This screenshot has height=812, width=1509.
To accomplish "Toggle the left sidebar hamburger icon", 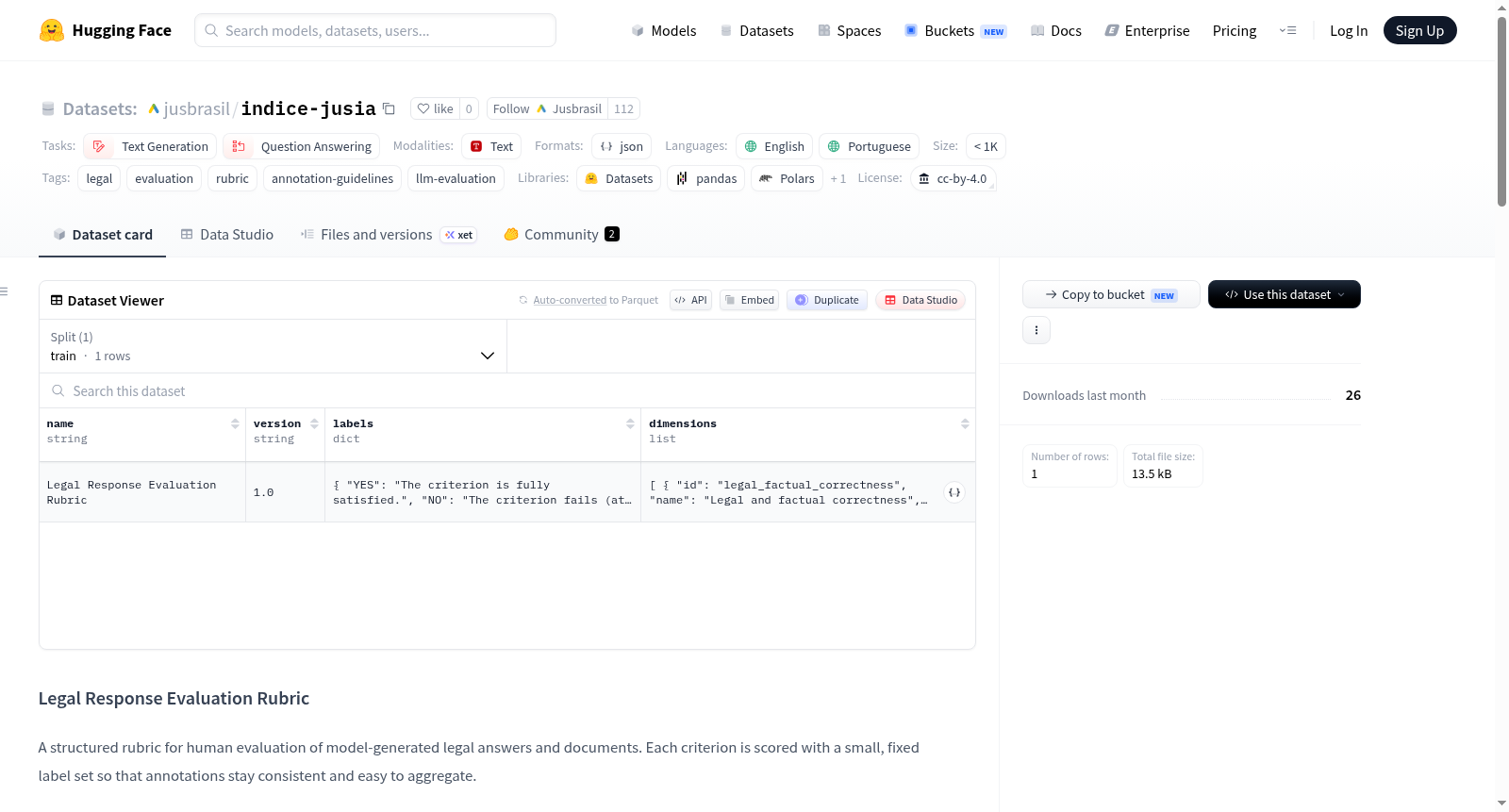I will (4, 291).
